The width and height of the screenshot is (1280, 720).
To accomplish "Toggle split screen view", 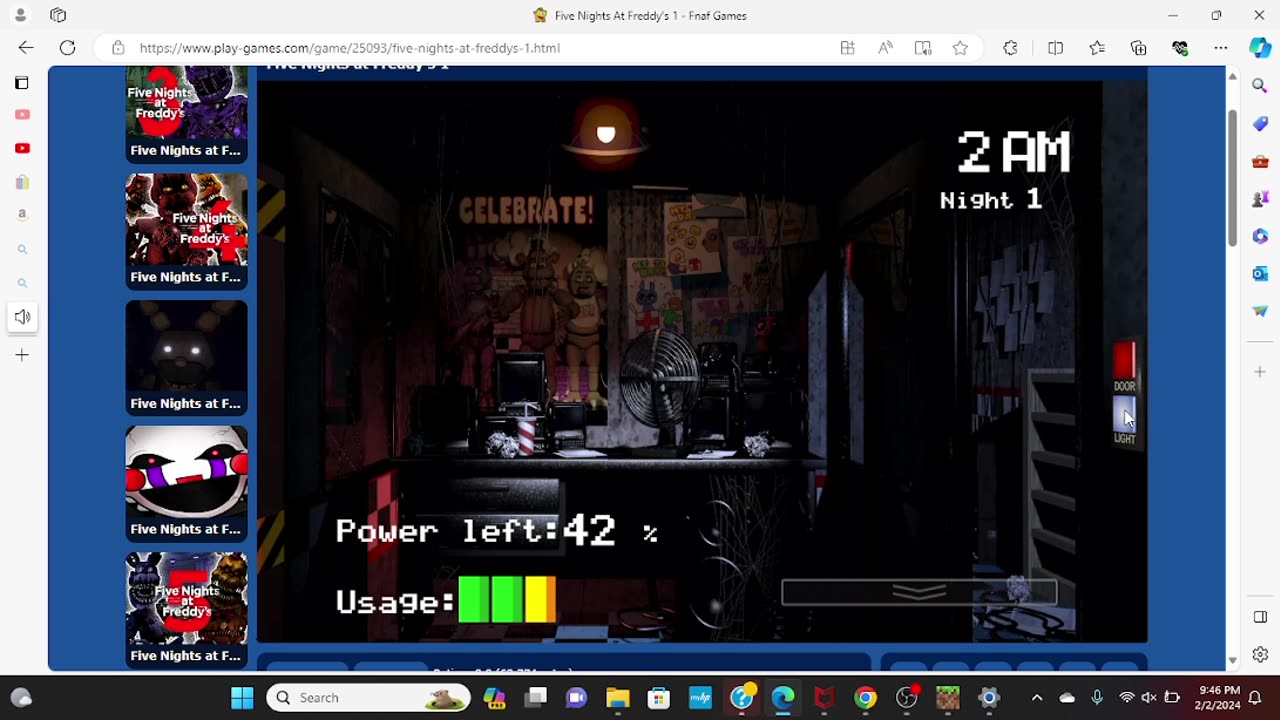I will pos(1055,48).
